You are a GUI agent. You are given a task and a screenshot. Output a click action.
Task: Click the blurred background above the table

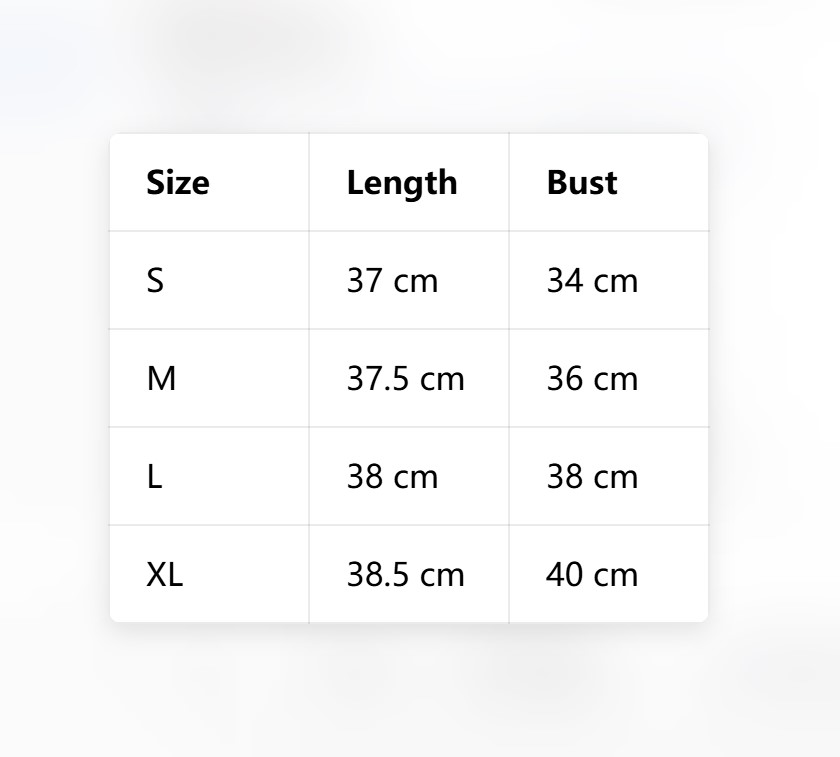coord(420,64)
